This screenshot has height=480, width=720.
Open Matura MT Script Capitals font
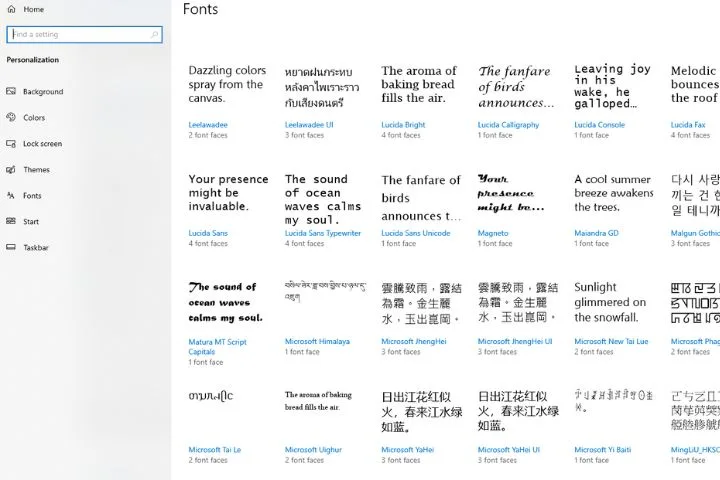coord(217,347)
